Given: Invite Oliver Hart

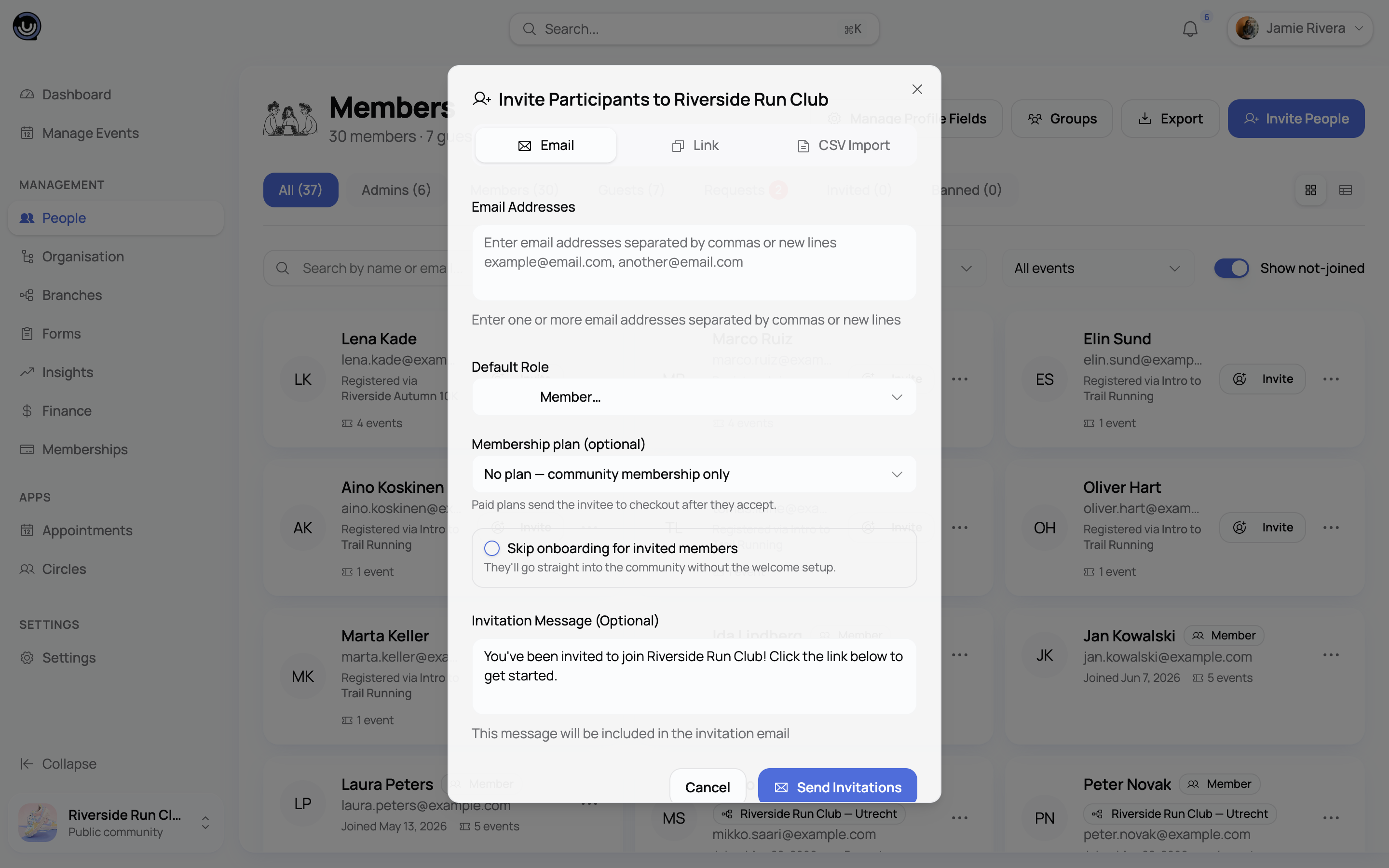Looking at the screenshot, I should coord(1262,528).
